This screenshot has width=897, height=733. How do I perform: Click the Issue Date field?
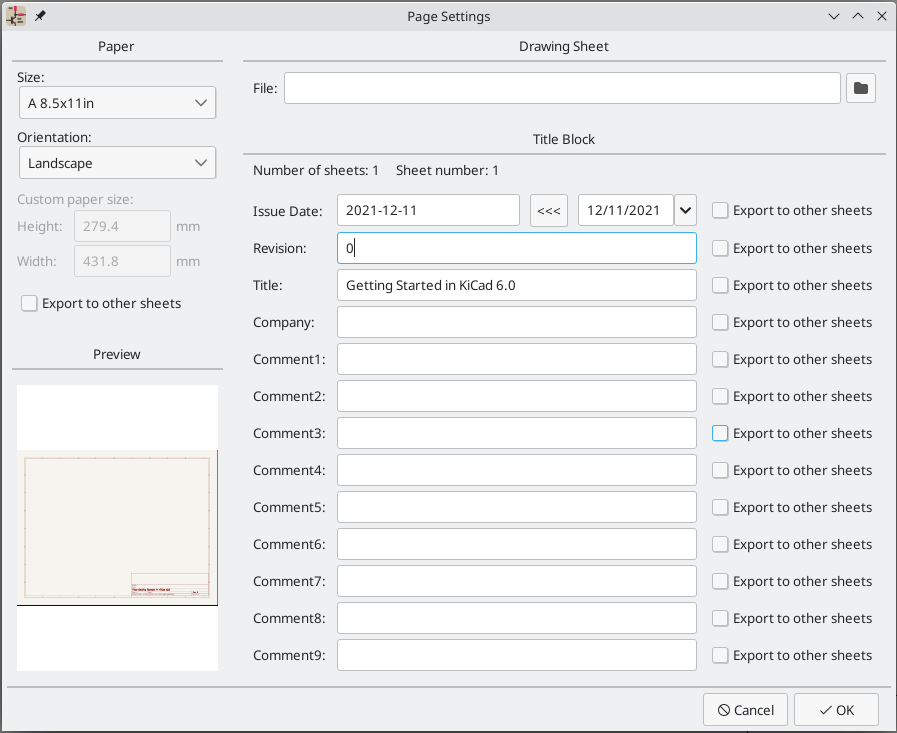point(428,210)
